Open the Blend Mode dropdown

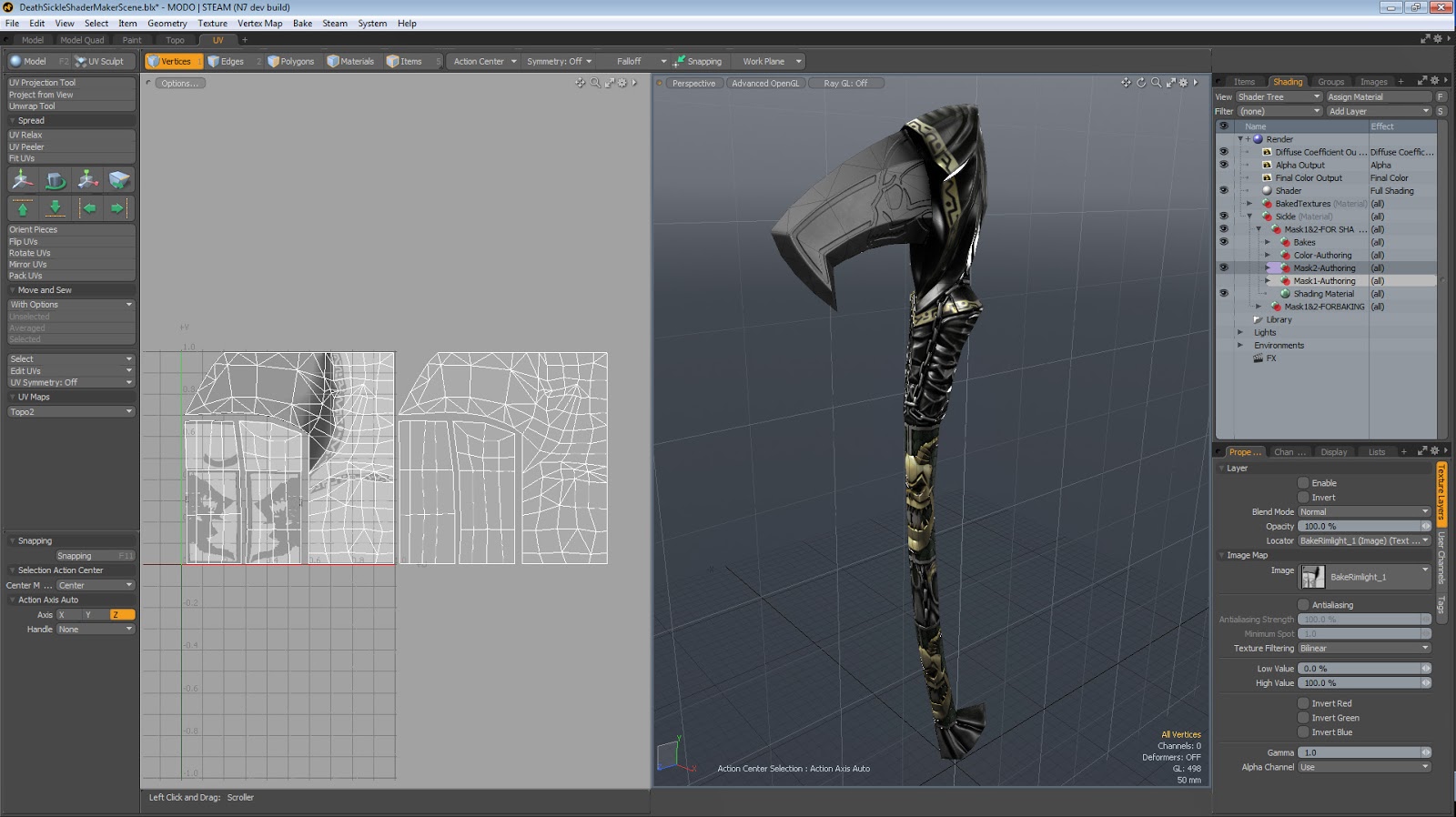pos(1363,512)
